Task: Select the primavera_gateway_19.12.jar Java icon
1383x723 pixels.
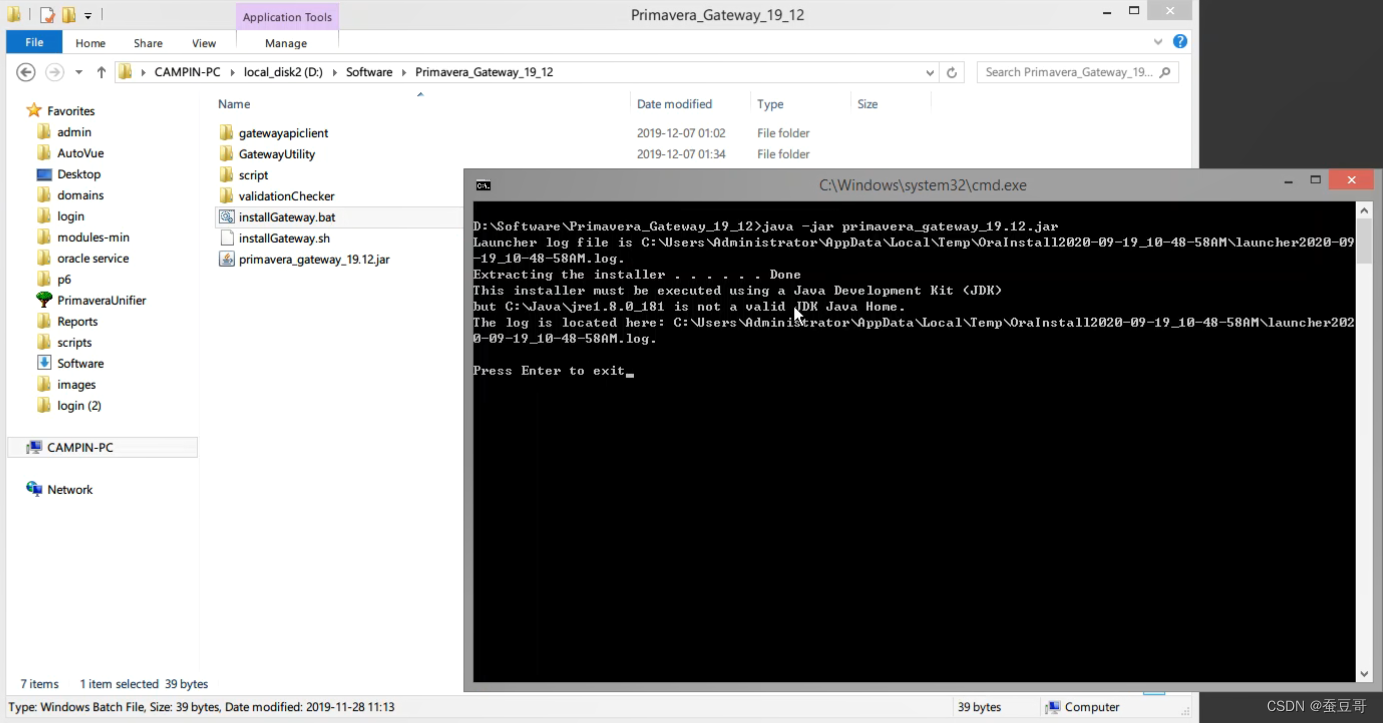Action: (x=226, y=259)
